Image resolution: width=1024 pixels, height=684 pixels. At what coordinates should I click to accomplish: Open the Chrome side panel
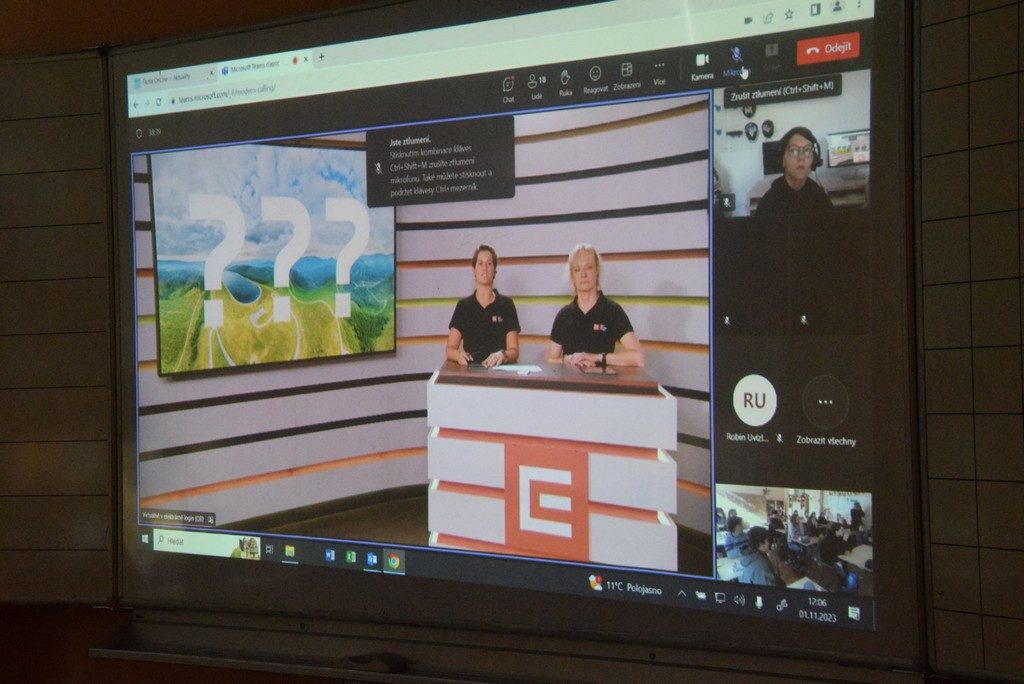[x=815, y=10]
